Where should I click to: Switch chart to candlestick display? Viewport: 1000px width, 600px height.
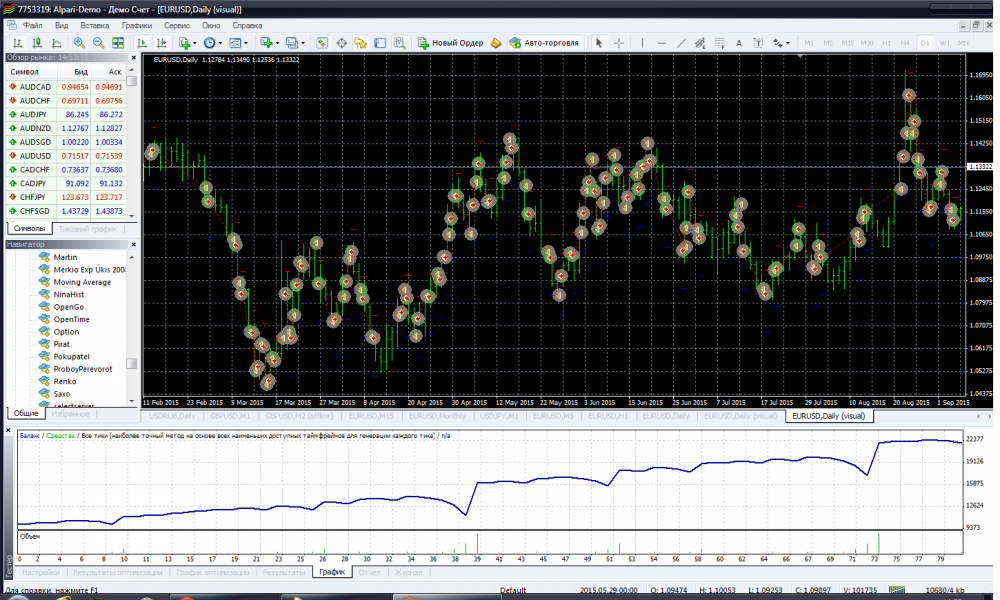point(36,43)
